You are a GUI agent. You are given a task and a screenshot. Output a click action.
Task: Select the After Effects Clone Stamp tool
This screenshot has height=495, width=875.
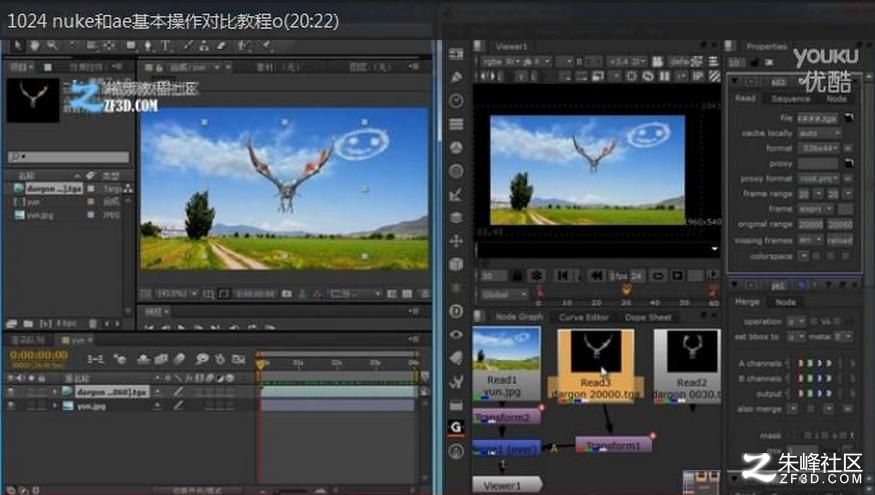pos(204,46)
